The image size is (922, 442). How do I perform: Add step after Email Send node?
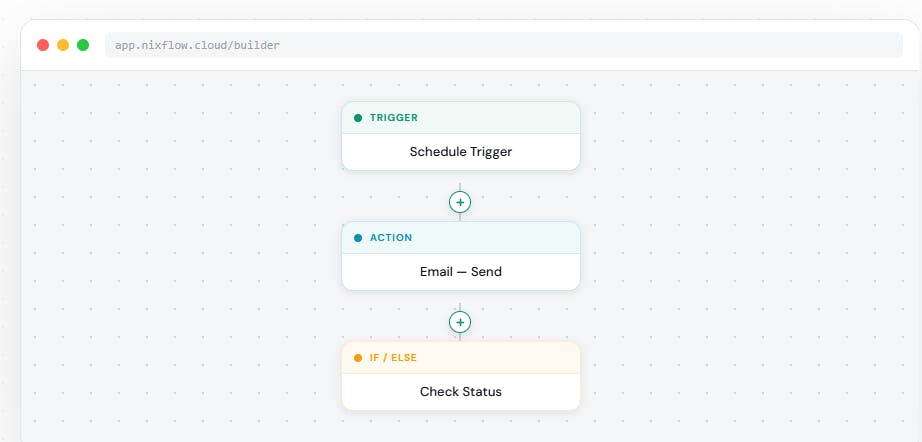point(460,322)
